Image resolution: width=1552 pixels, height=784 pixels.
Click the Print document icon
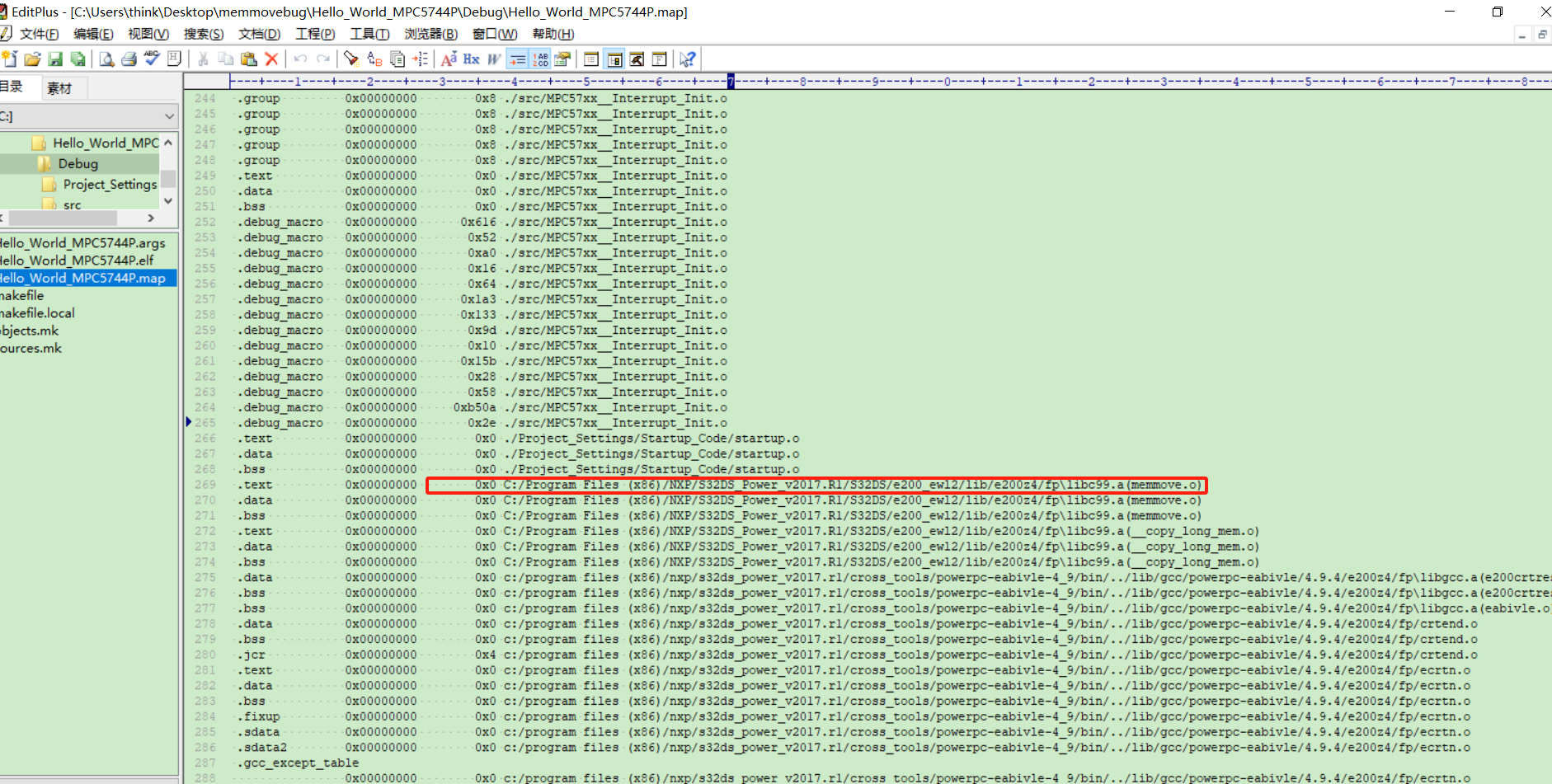(x=129, y=59)
